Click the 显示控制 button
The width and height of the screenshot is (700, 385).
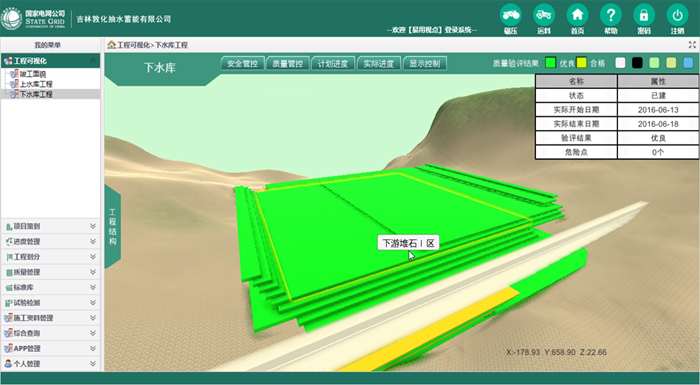tap(425, 63)
